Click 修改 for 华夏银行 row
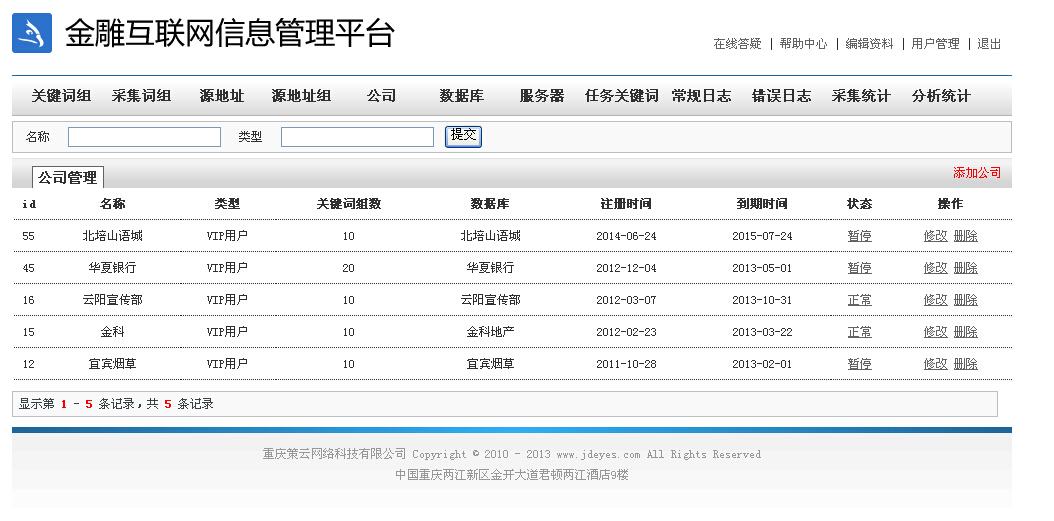Image resolution: width=1054 pixels, height=521 pixels. click(936, 268)
